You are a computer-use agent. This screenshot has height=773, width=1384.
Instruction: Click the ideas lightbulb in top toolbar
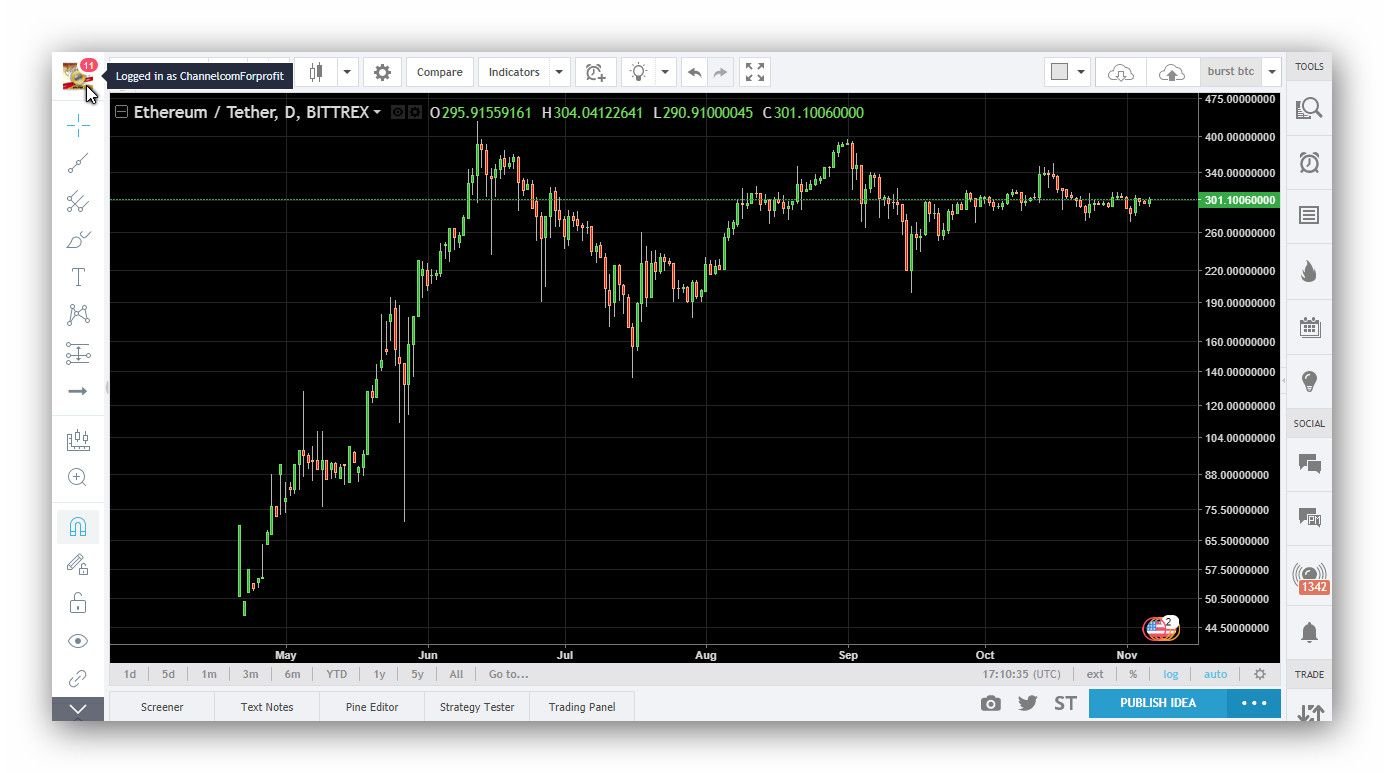[x=638, y=72]
